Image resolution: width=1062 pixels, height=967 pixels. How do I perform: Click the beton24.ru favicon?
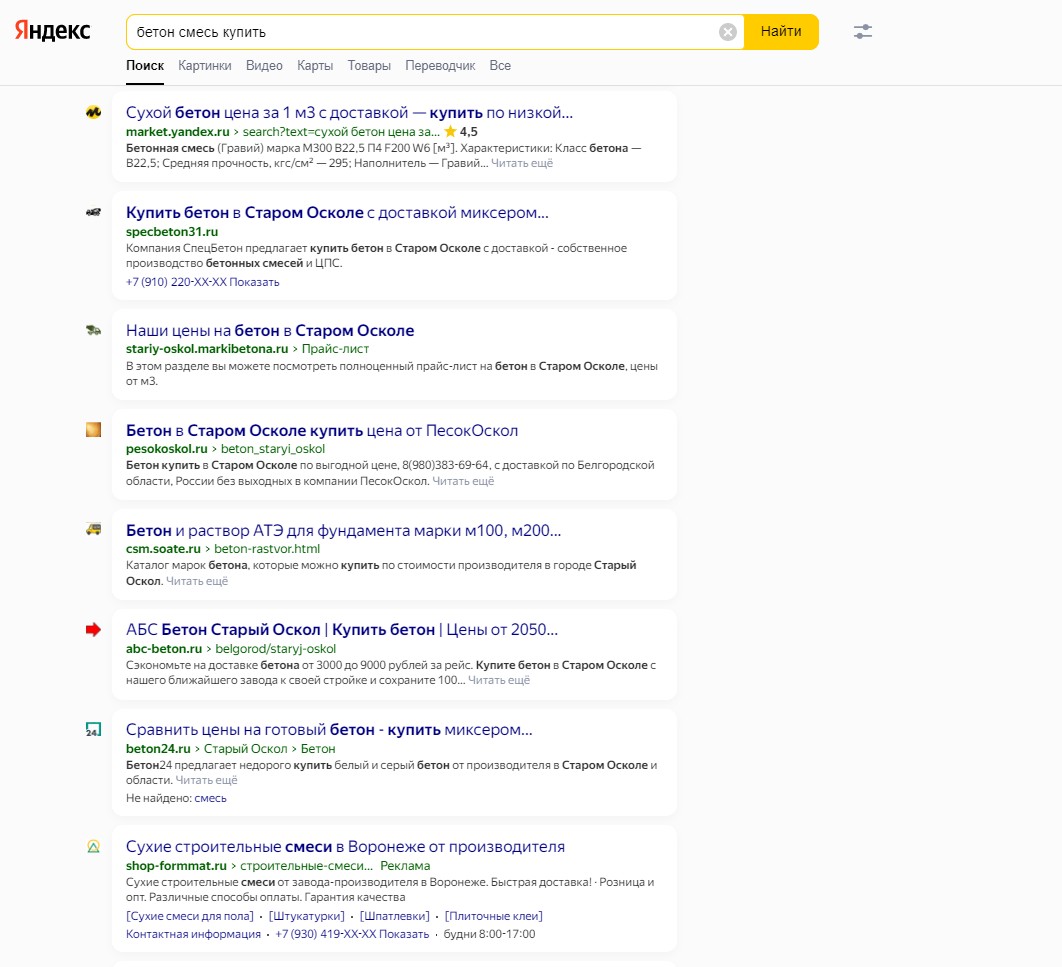tap(93, 729)
